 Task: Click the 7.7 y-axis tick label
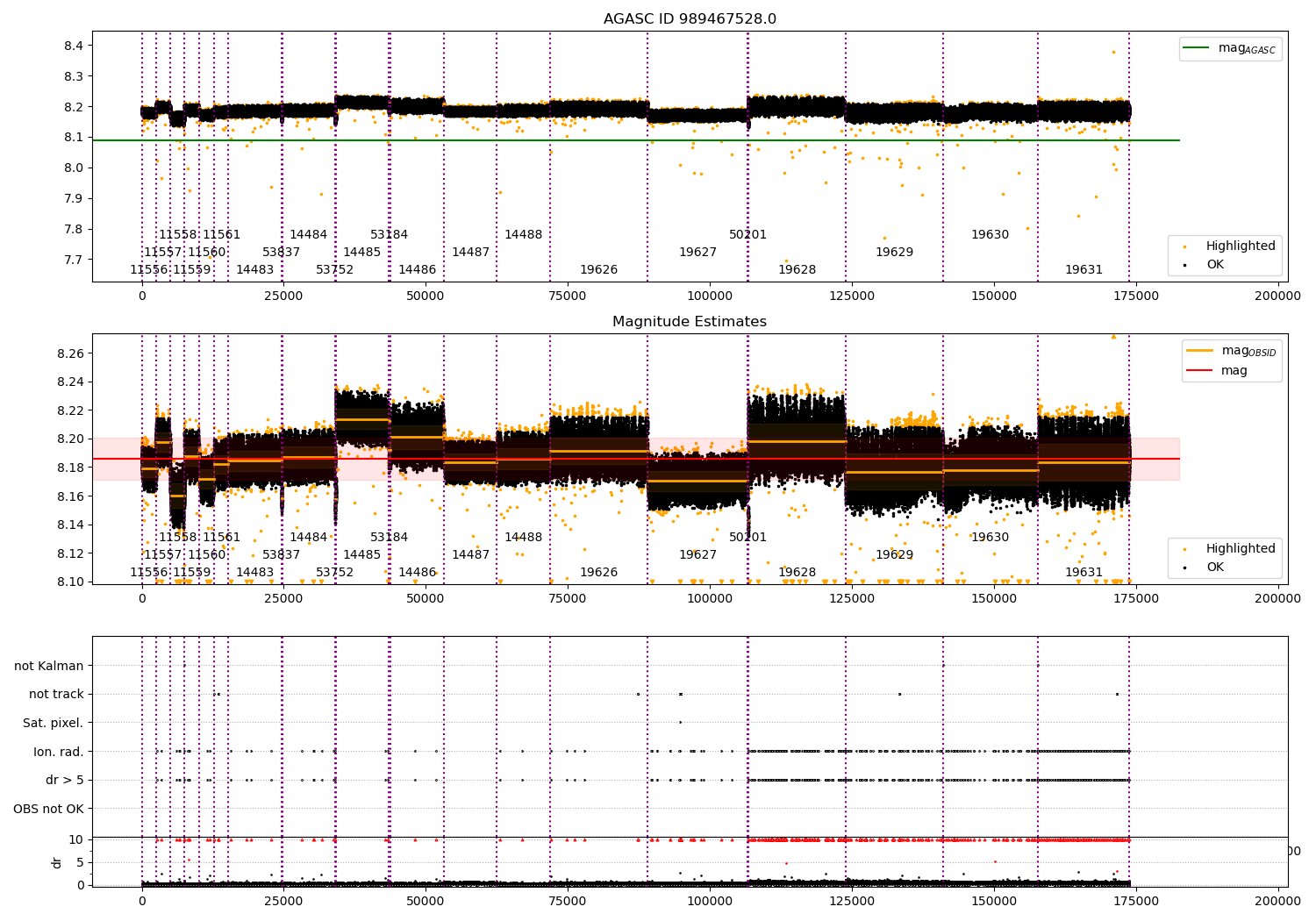[74, 260]
